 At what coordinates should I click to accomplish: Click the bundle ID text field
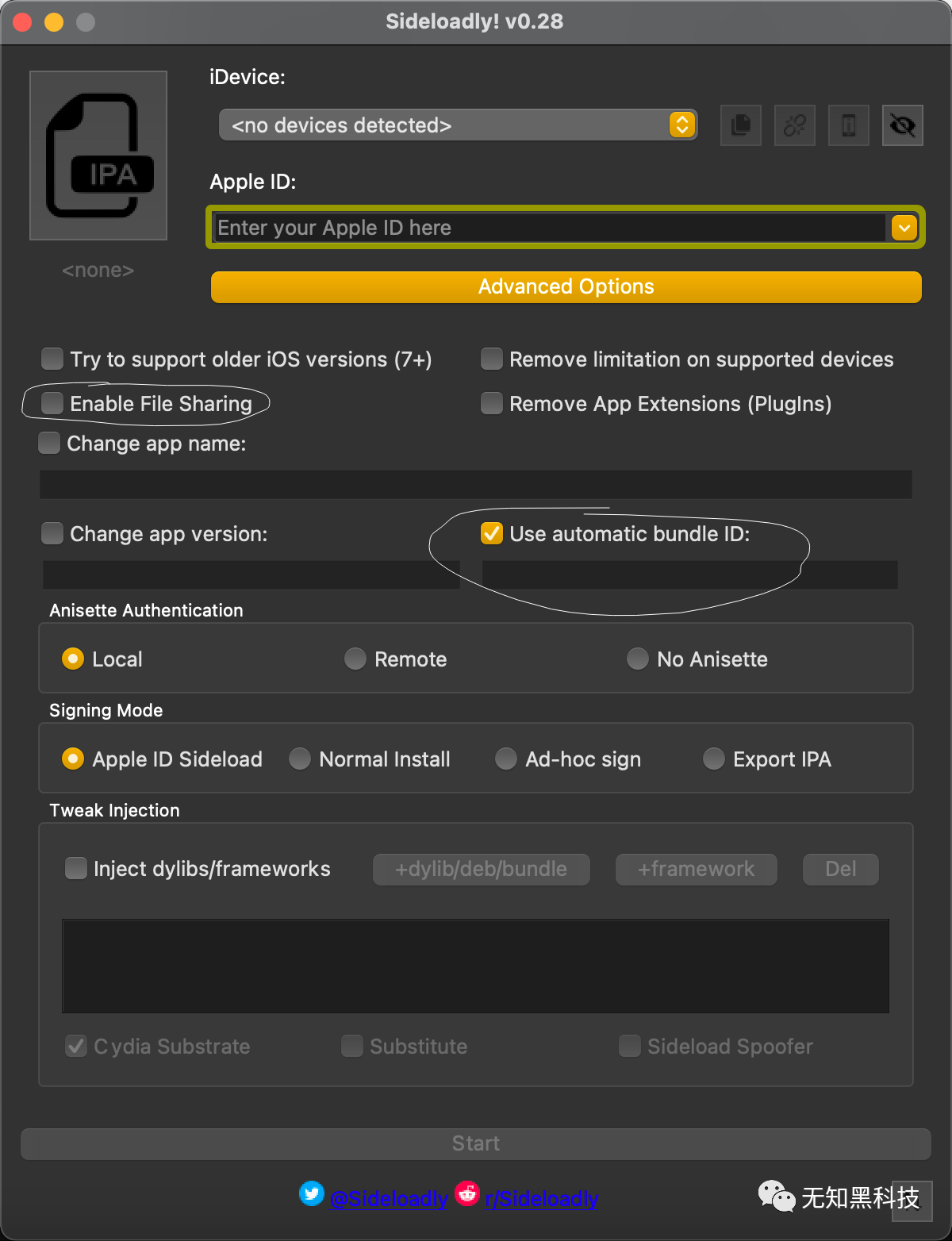[690, 575]
